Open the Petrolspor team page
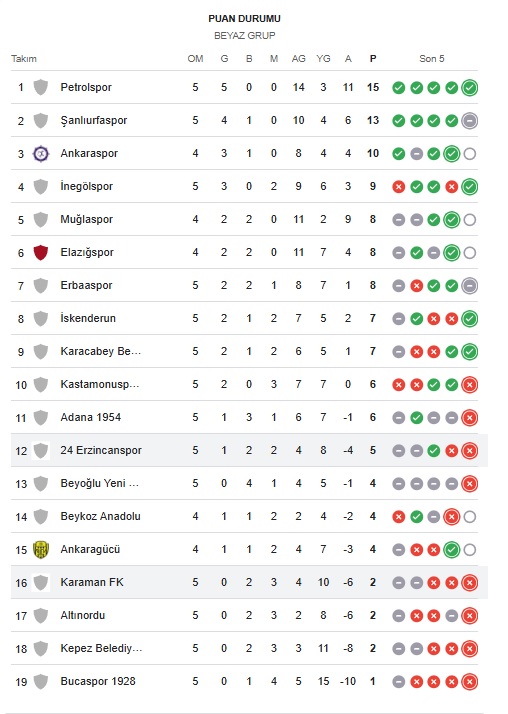508x714 pixels. [86, 87]
